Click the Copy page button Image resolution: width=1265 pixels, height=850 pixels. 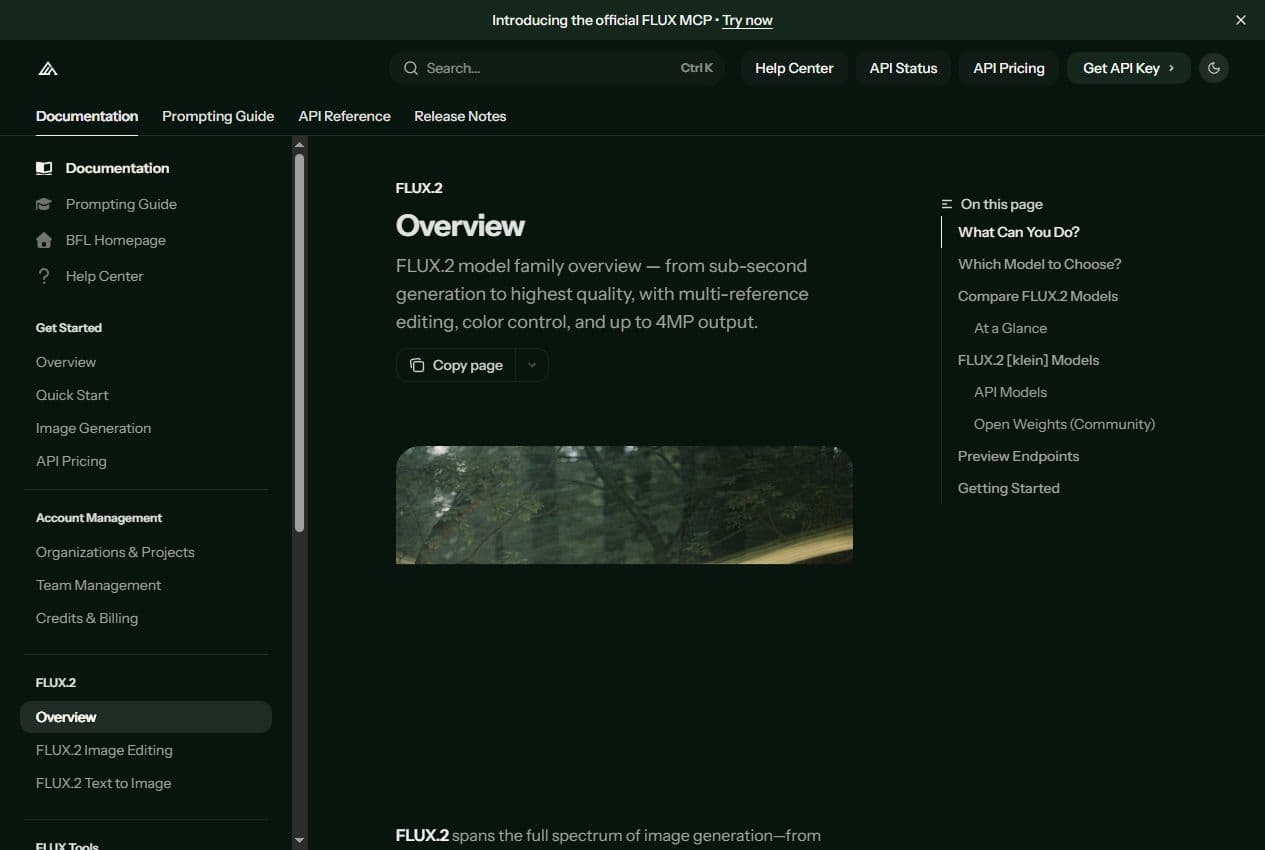tap(456, 365)
